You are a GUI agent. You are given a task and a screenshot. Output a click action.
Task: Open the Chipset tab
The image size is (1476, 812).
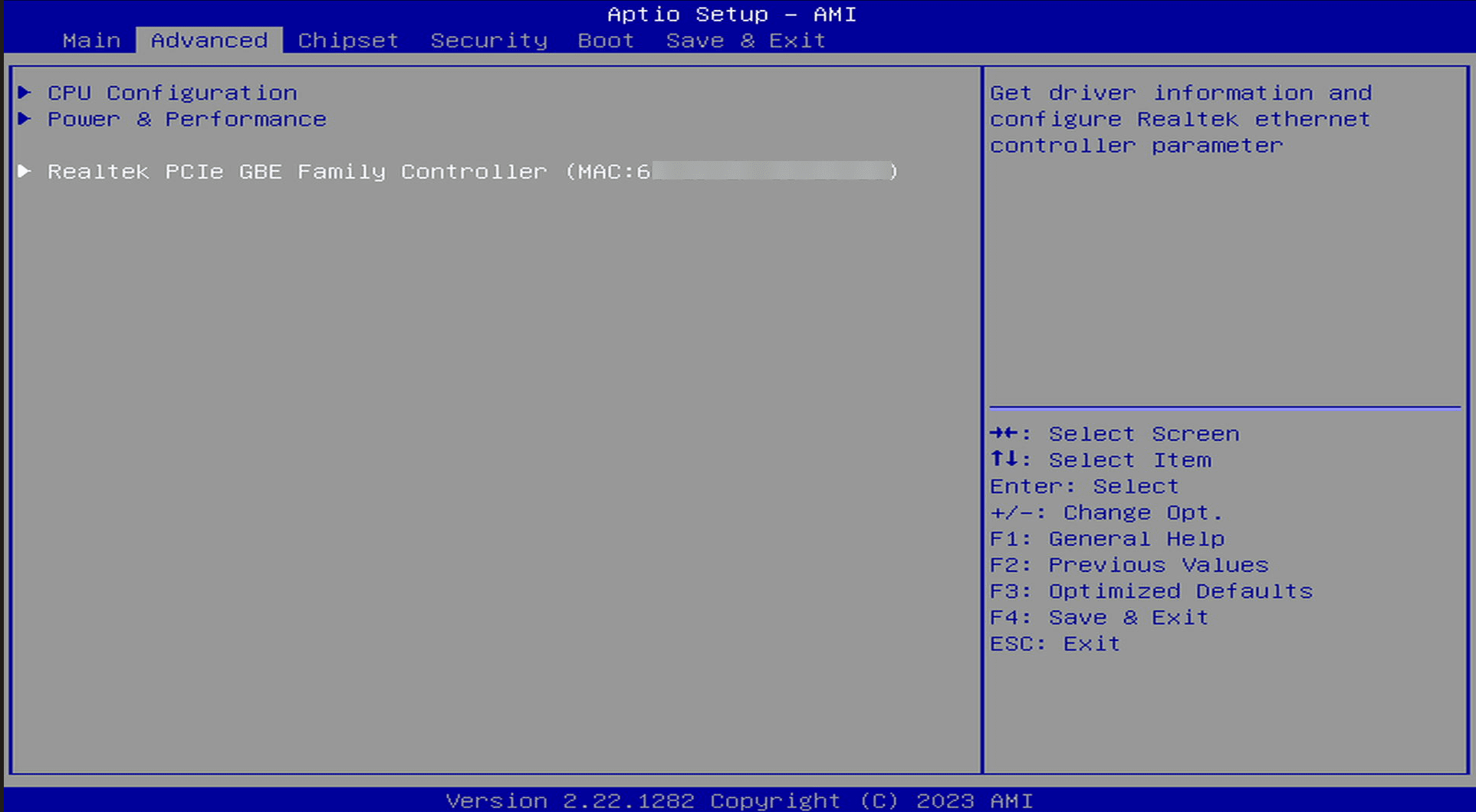[348, 41]
